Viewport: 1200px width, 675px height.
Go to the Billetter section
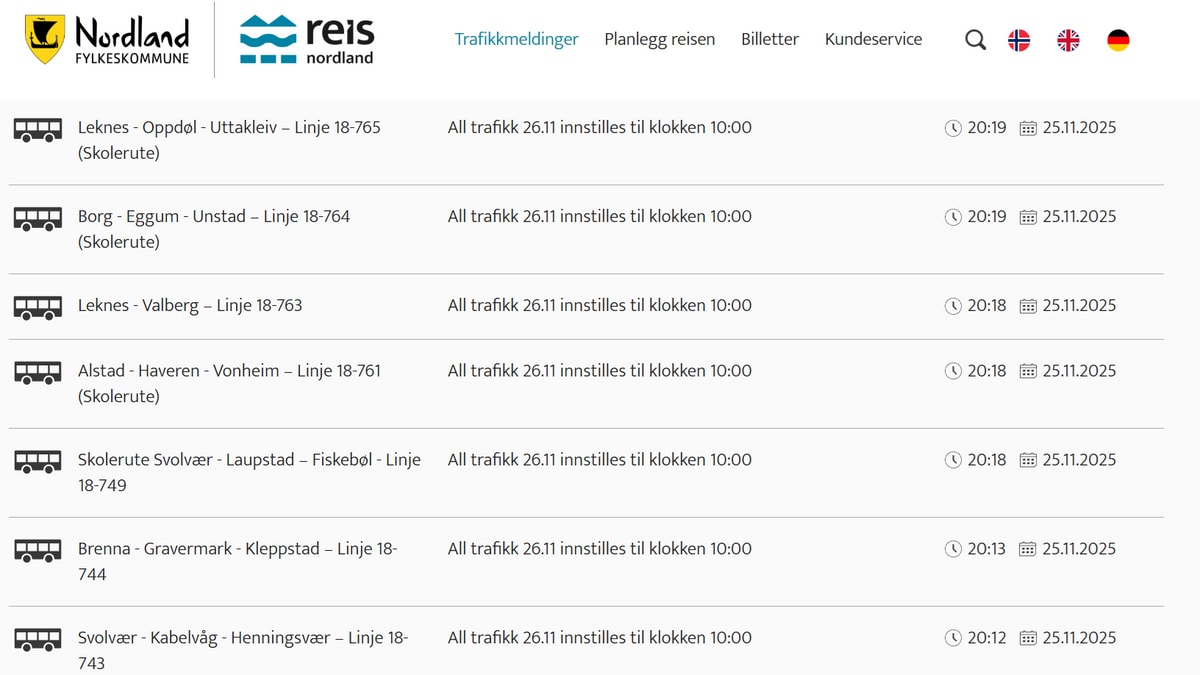(x=769, y=39)
